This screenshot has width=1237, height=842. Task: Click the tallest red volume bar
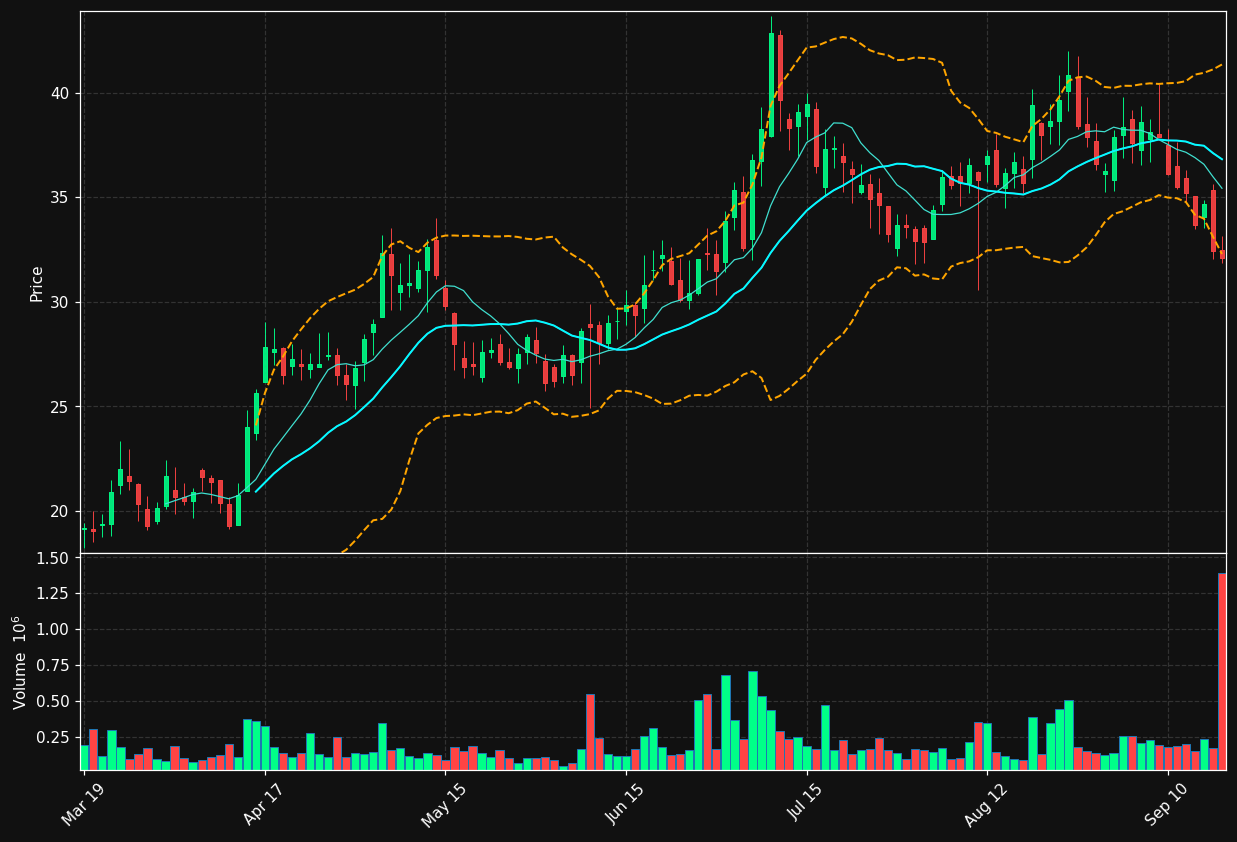[1222, 671]
